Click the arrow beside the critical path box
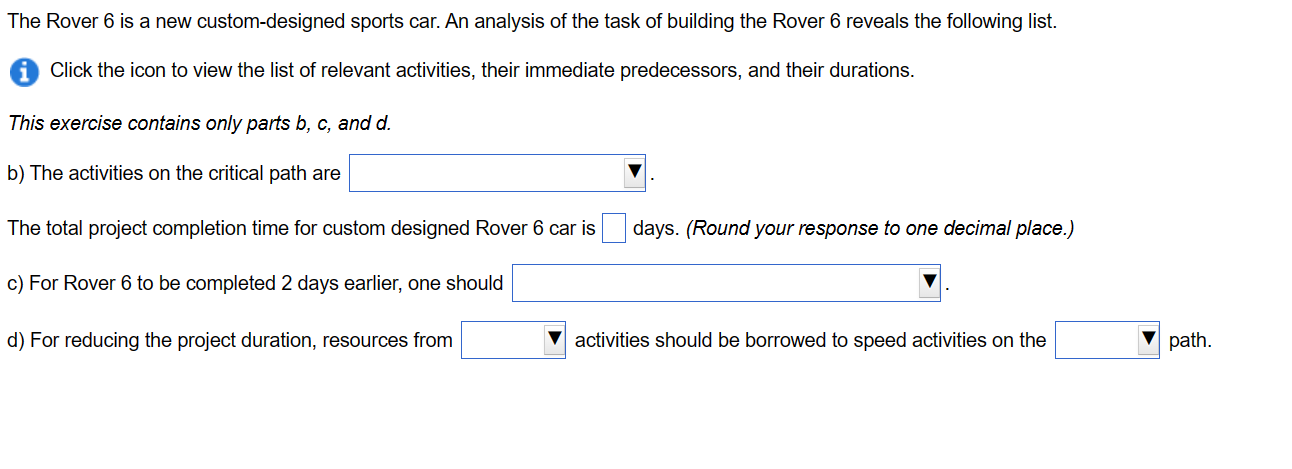Image resolution: width=1292 pixels, height=469 pixels. [x=634, y=173]
